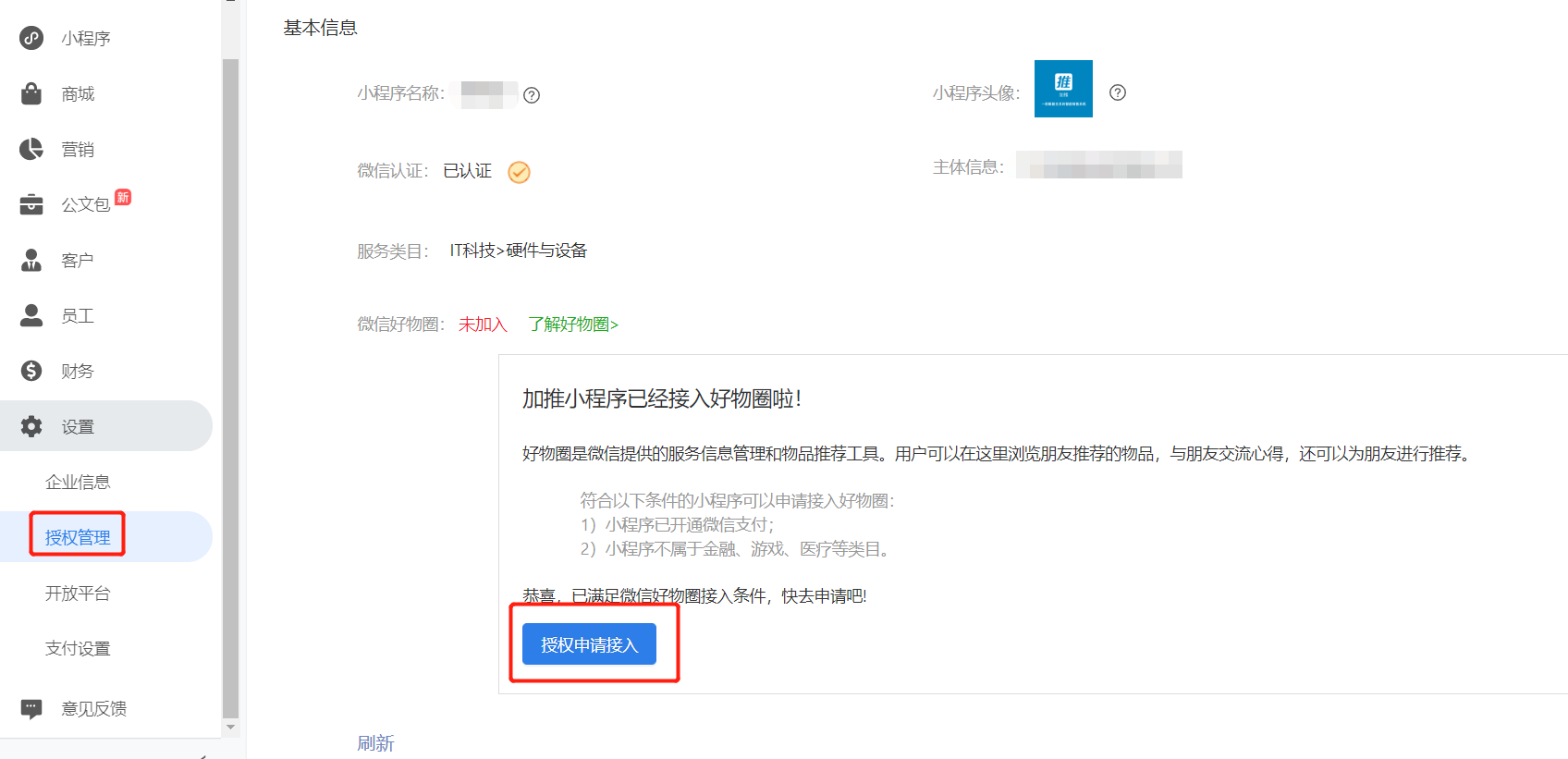
Task: Click the 刷新 refresh link
Action: pos(375,743)
